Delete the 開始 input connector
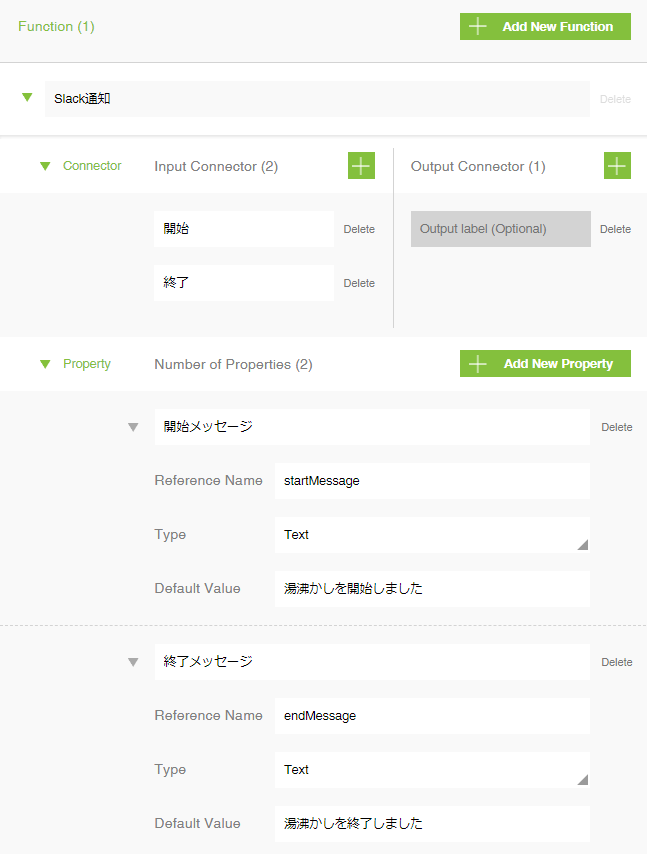 pos(359,229)
